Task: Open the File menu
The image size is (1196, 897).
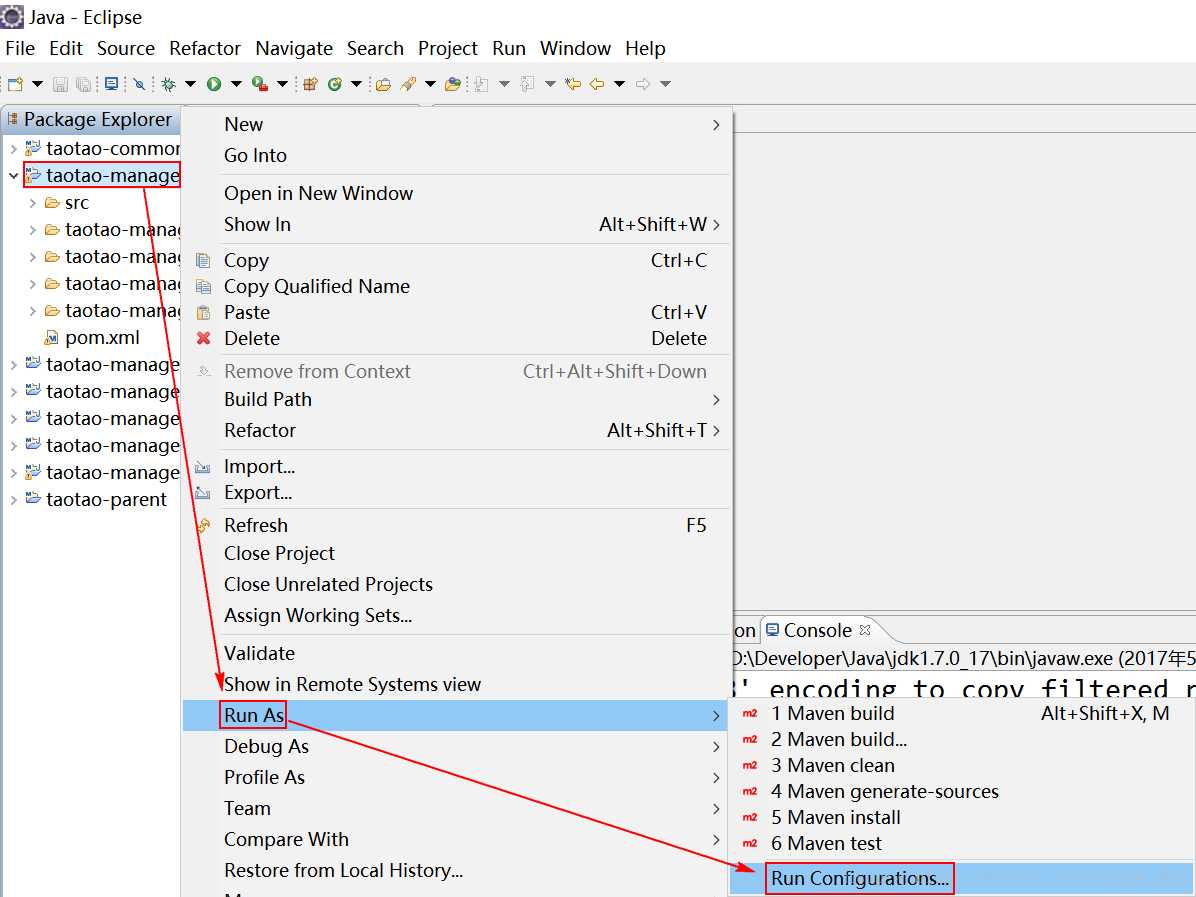Action: (x=20, y=48)
